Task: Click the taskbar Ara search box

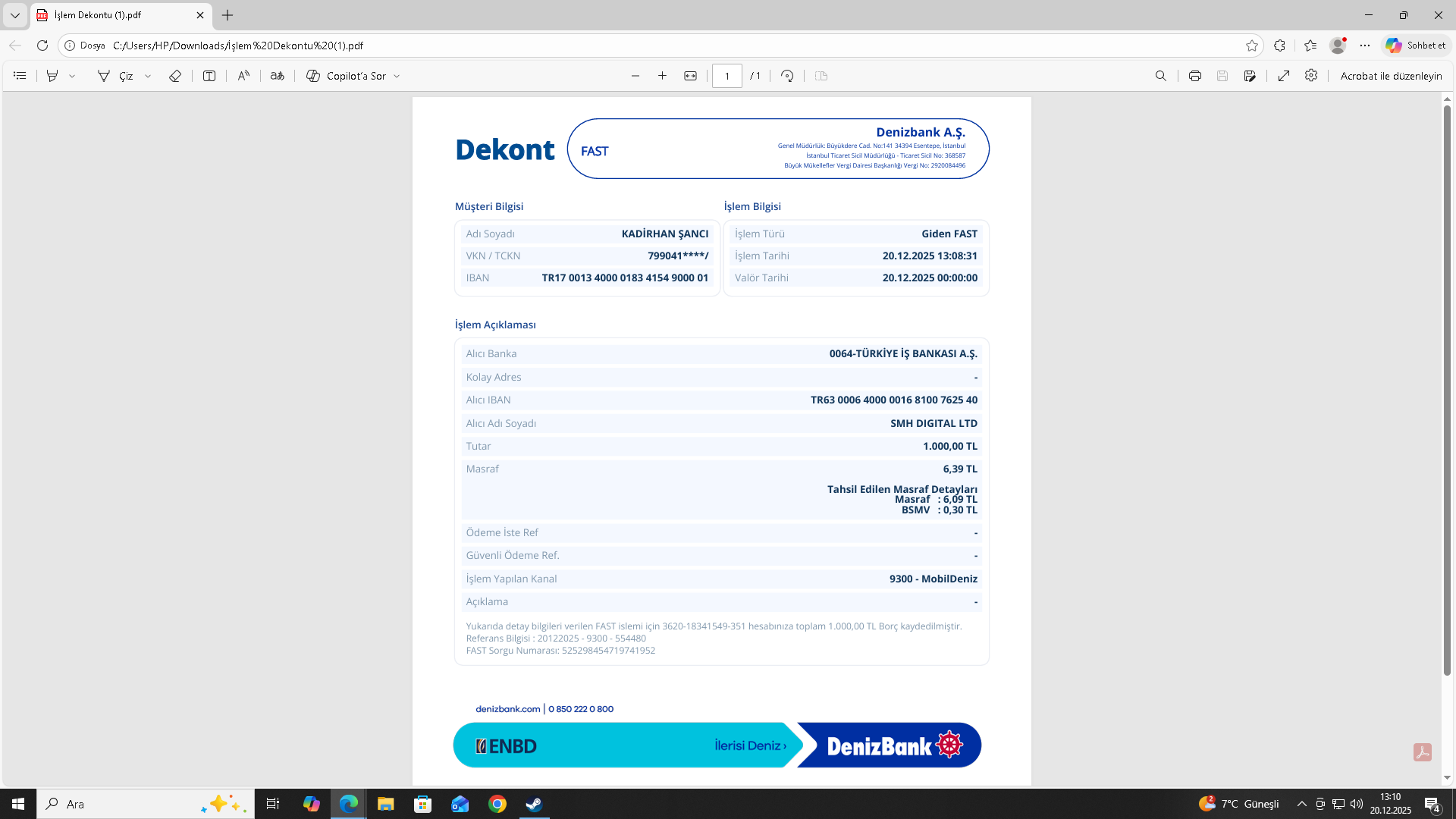Action: pyautogui.click(x=145, y=804)
